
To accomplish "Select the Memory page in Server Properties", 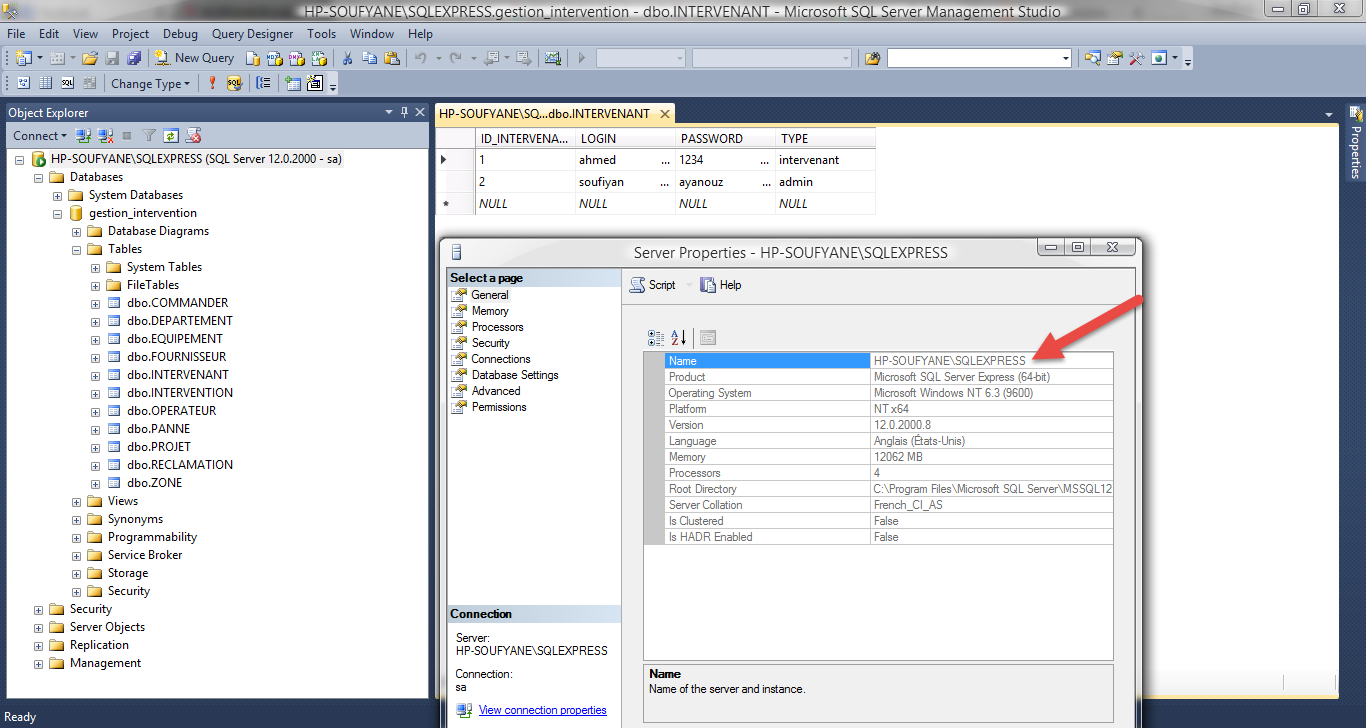I will coord(490,311).
